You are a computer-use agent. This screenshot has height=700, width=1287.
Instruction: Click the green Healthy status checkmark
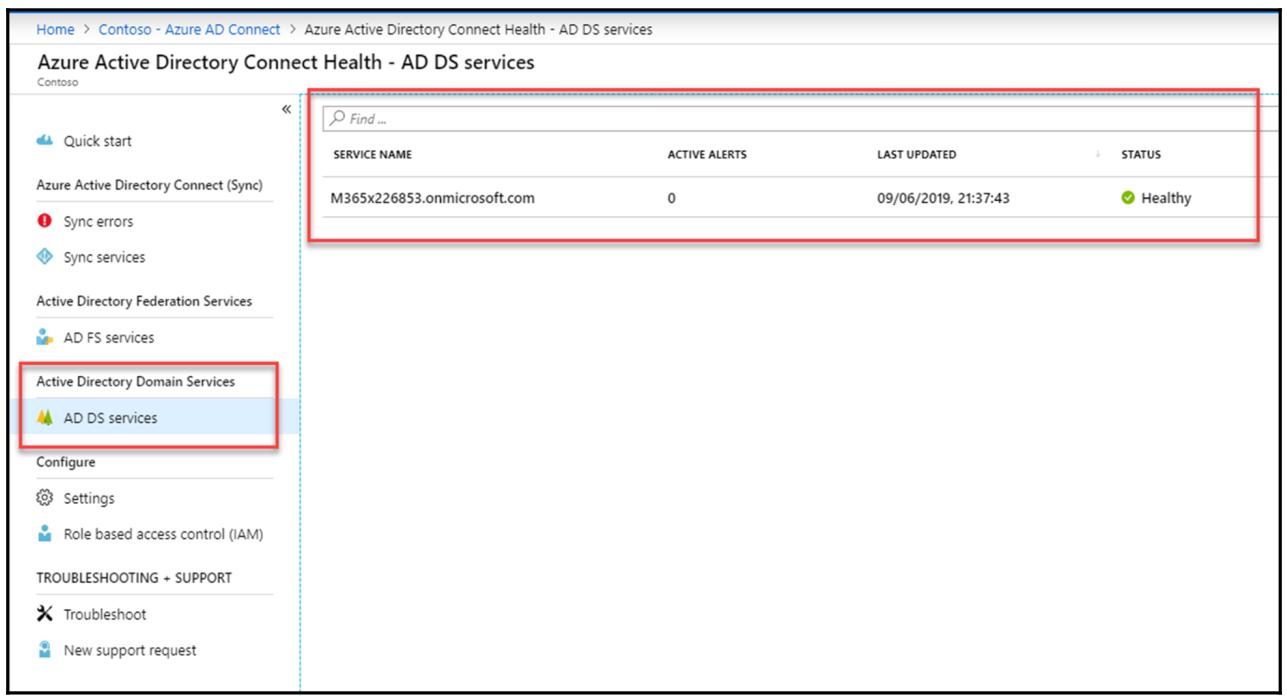(1127, 198)
